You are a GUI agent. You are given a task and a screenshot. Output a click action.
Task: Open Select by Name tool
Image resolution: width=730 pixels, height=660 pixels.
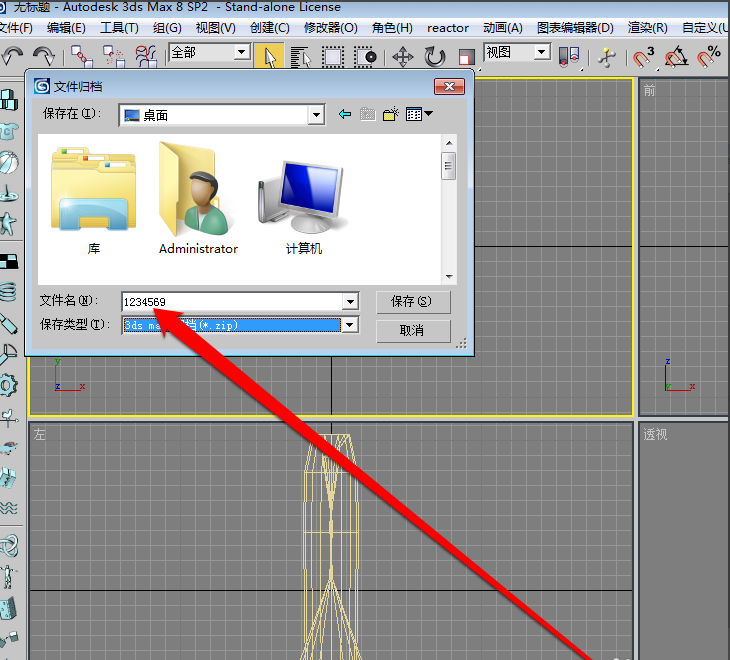(x=301, y=57)
